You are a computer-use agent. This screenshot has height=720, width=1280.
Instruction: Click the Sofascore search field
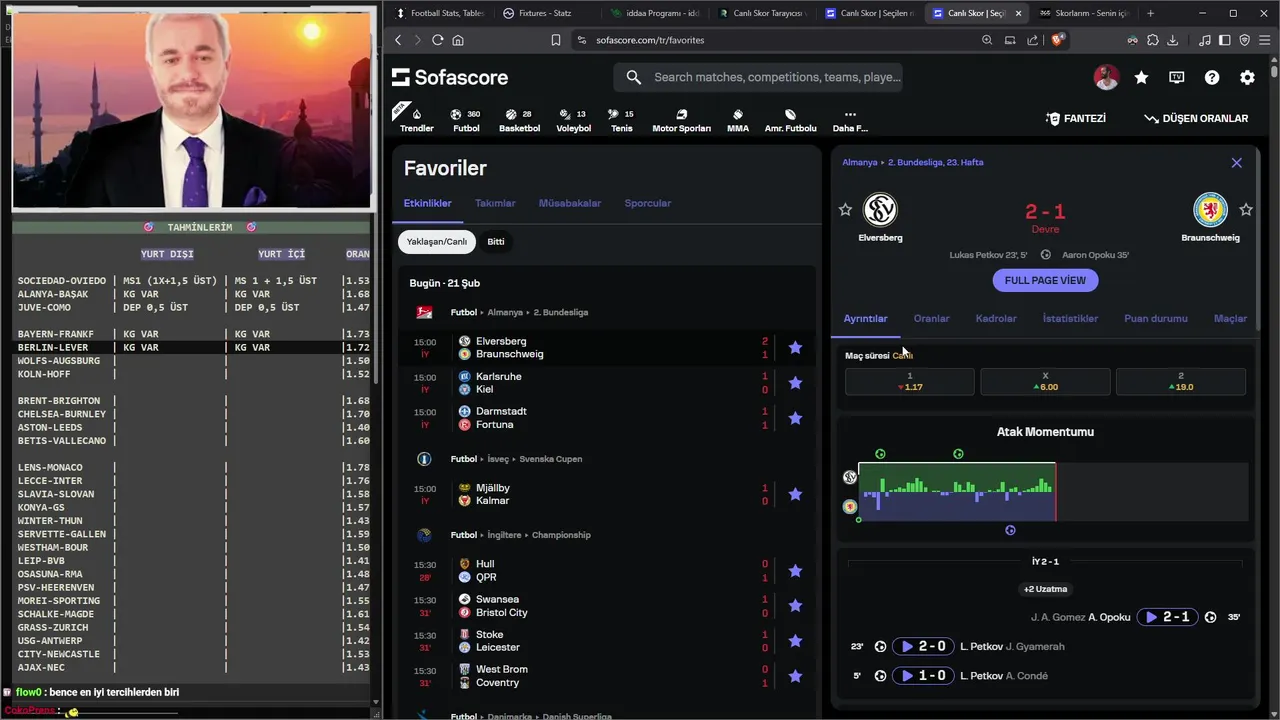[758, 77]
